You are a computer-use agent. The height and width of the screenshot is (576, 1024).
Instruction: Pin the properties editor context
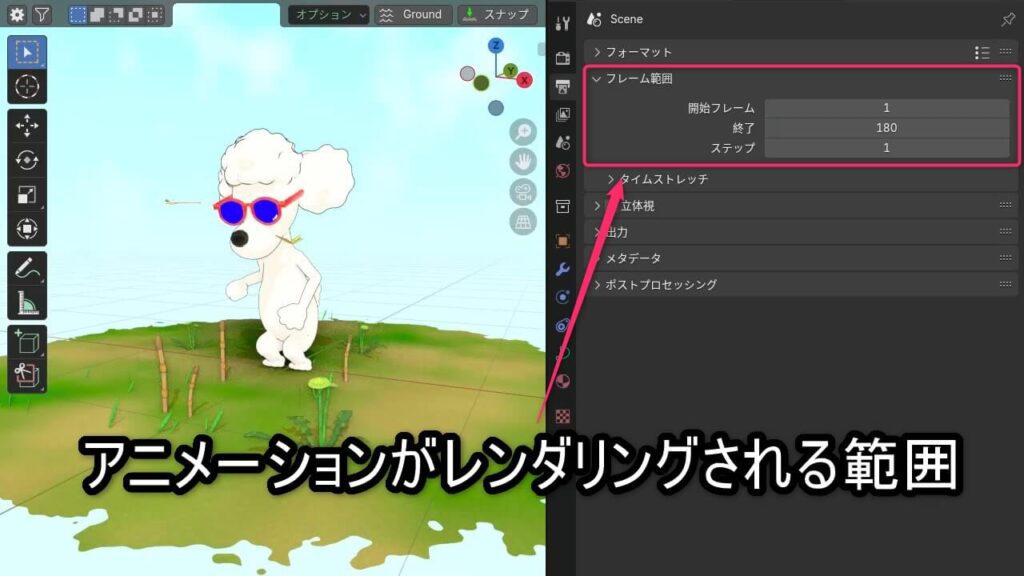(x=1008, y=20)
